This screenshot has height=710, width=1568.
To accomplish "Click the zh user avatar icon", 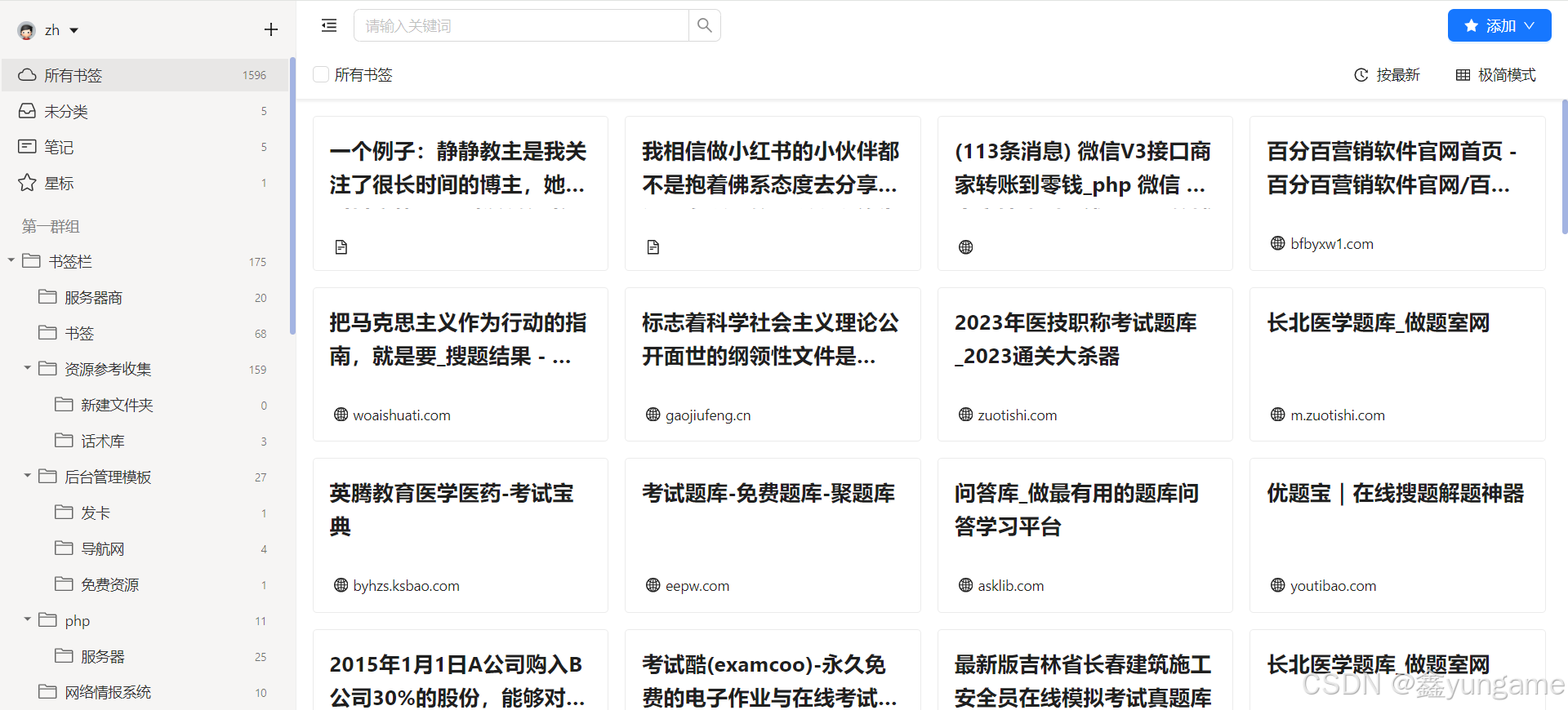I will (x=27, y=30).
